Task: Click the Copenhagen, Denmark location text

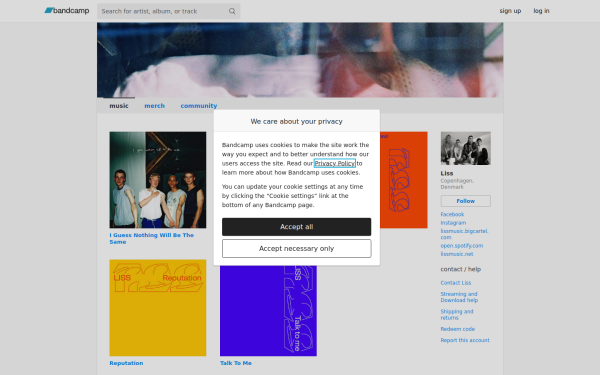Action: click(457, 184)
